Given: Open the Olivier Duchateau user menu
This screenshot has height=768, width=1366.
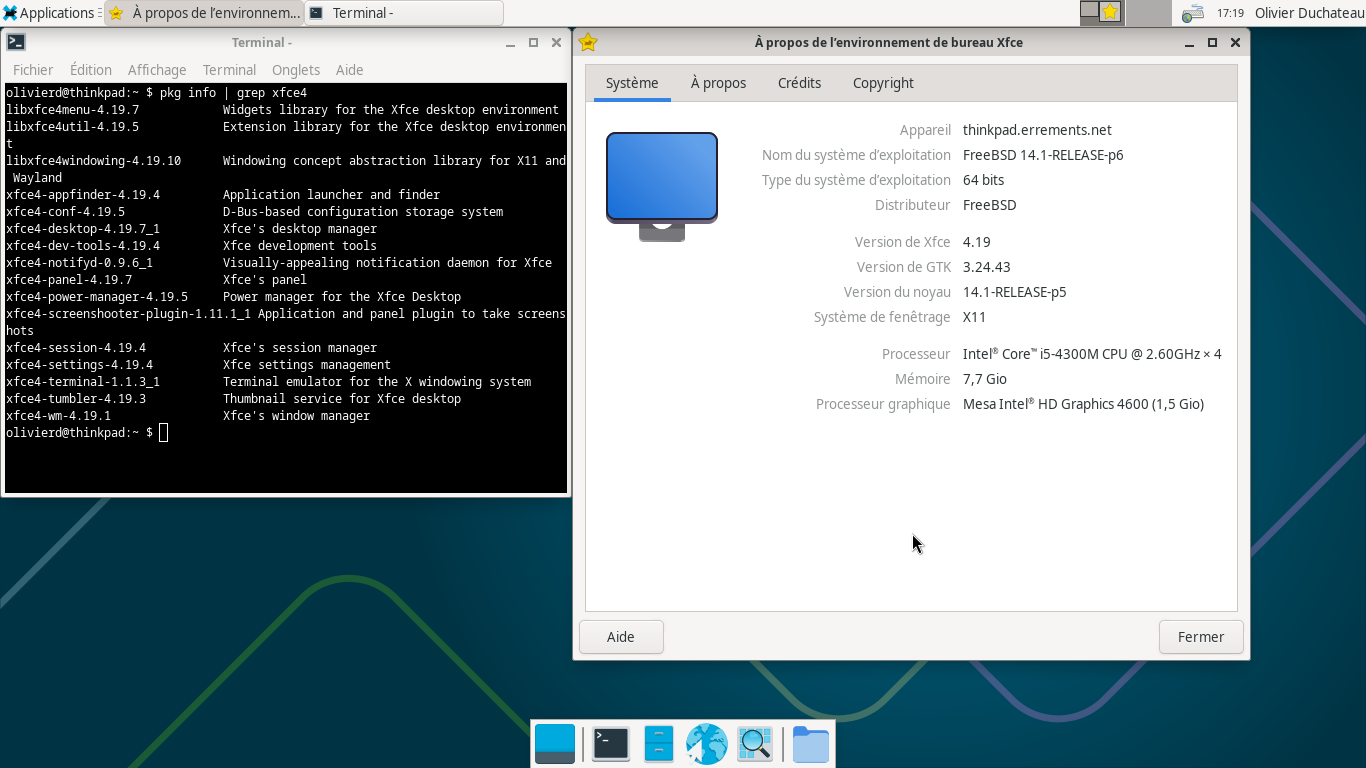Looking at the screenshot, I should [1309, 13].
